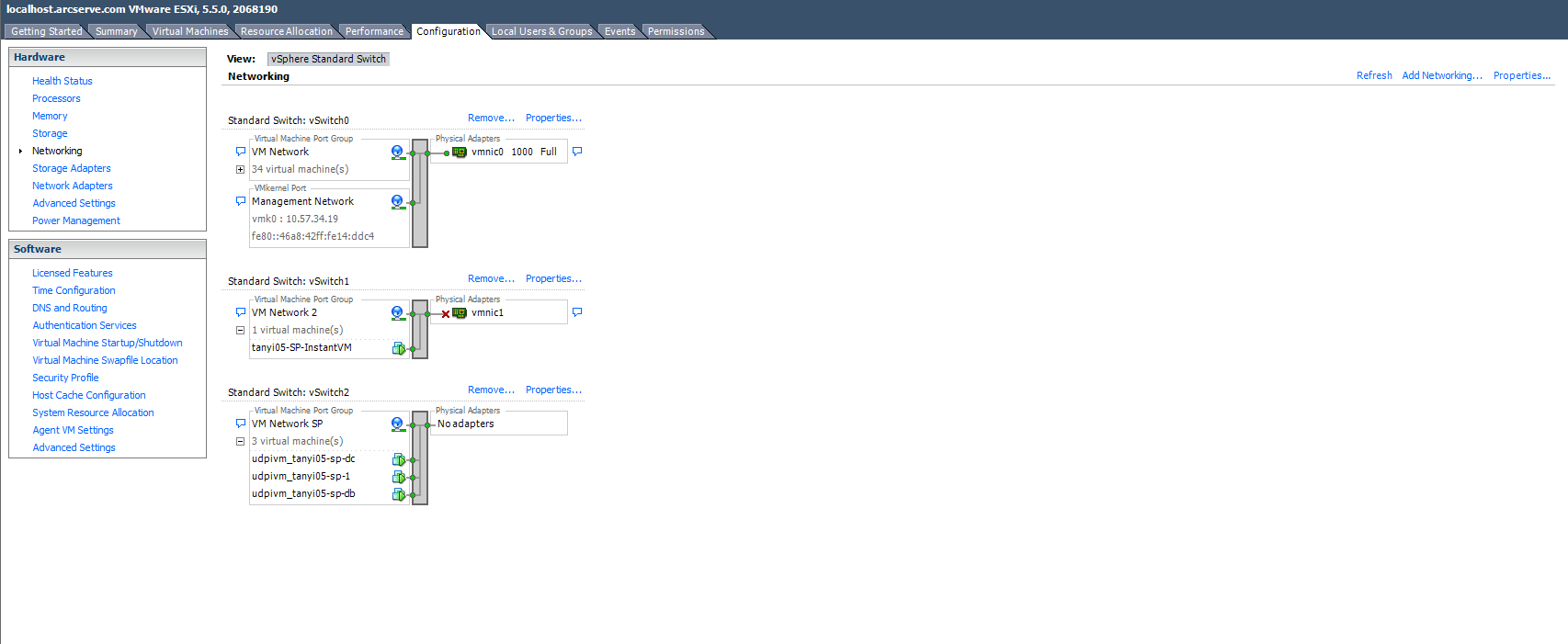Open Storage Adapters
Screen dimensions: 1568x644
(72, 168)
